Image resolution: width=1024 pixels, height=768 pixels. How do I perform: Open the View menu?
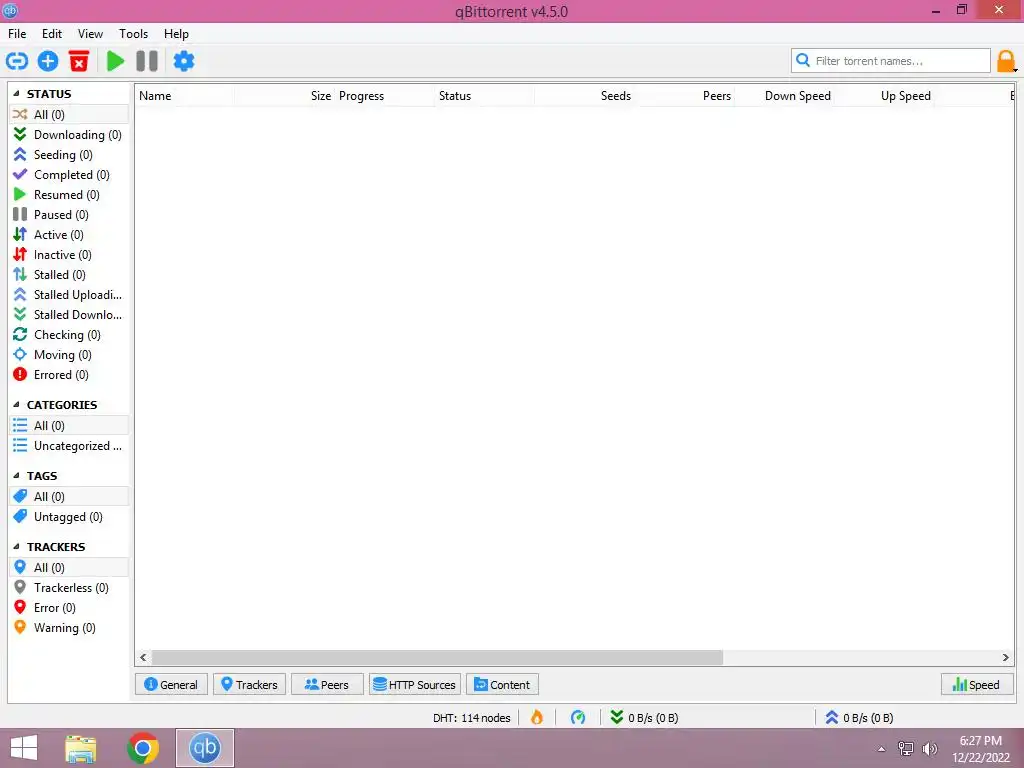pos(90,34)
